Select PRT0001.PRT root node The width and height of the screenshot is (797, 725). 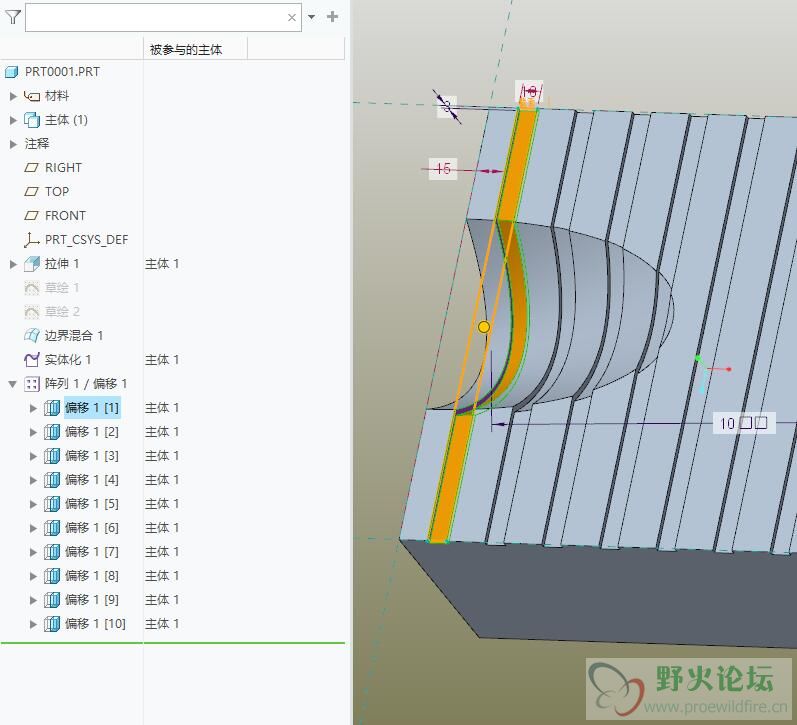(62, 72)
